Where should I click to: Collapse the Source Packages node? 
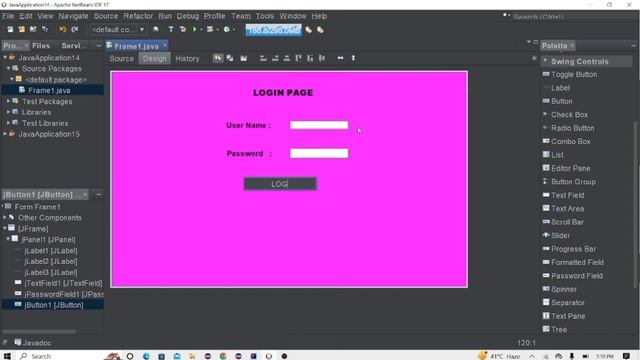[x=9, y=68]
